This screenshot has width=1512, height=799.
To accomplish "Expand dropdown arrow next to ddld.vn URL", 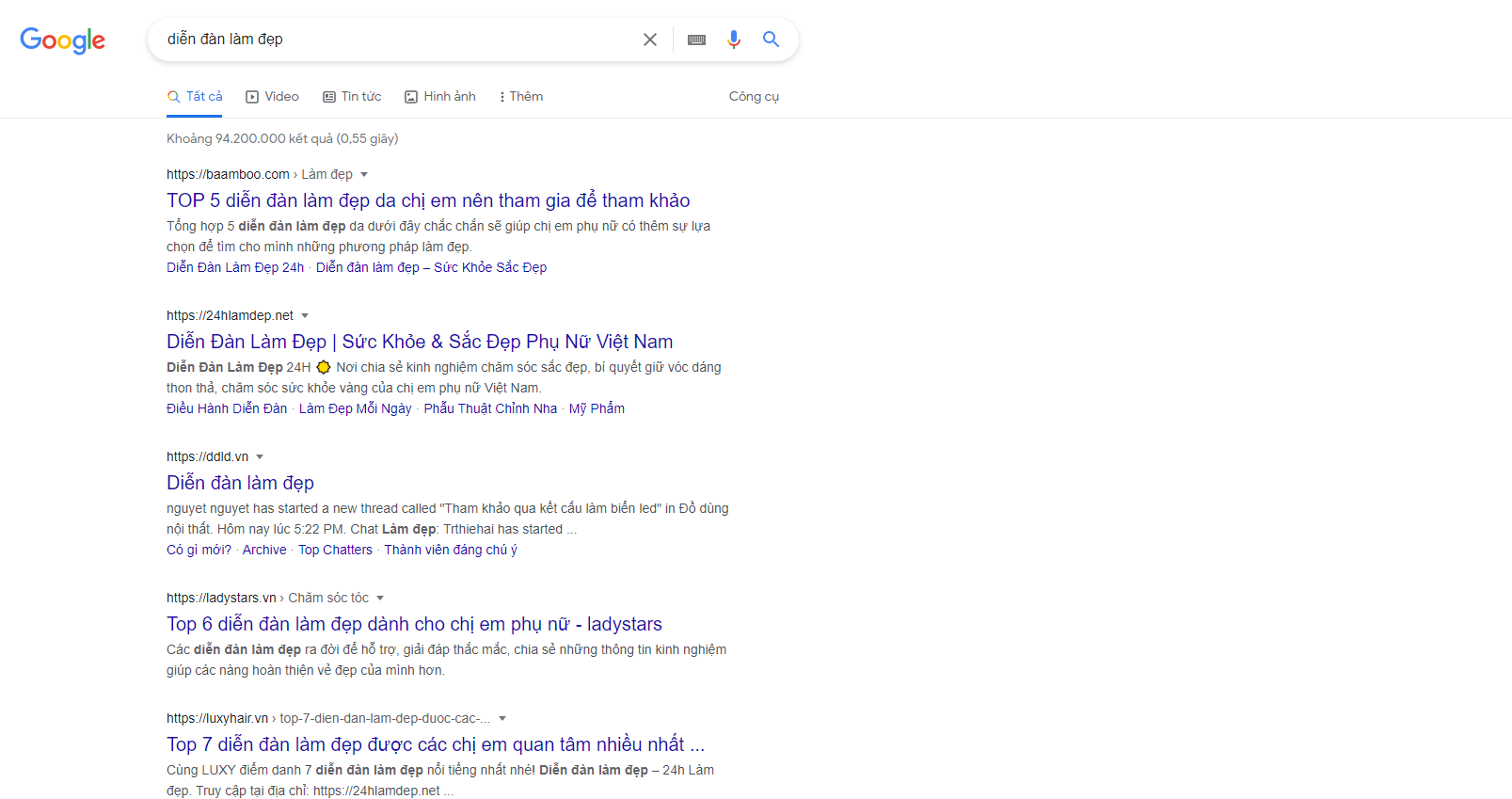I will [x=260, y=457].
